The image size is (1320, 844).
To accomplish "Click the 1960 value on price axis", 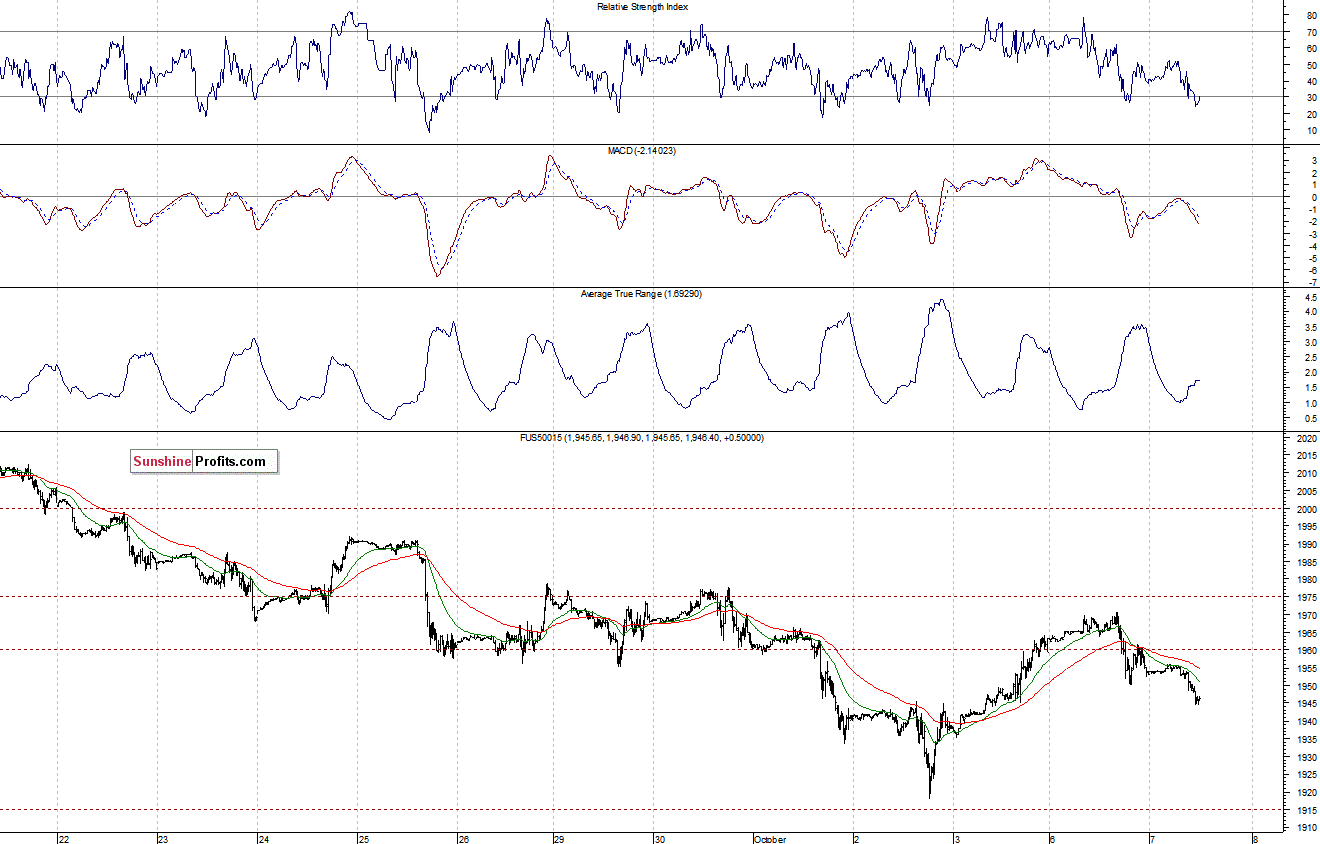I will point(1305,651).
